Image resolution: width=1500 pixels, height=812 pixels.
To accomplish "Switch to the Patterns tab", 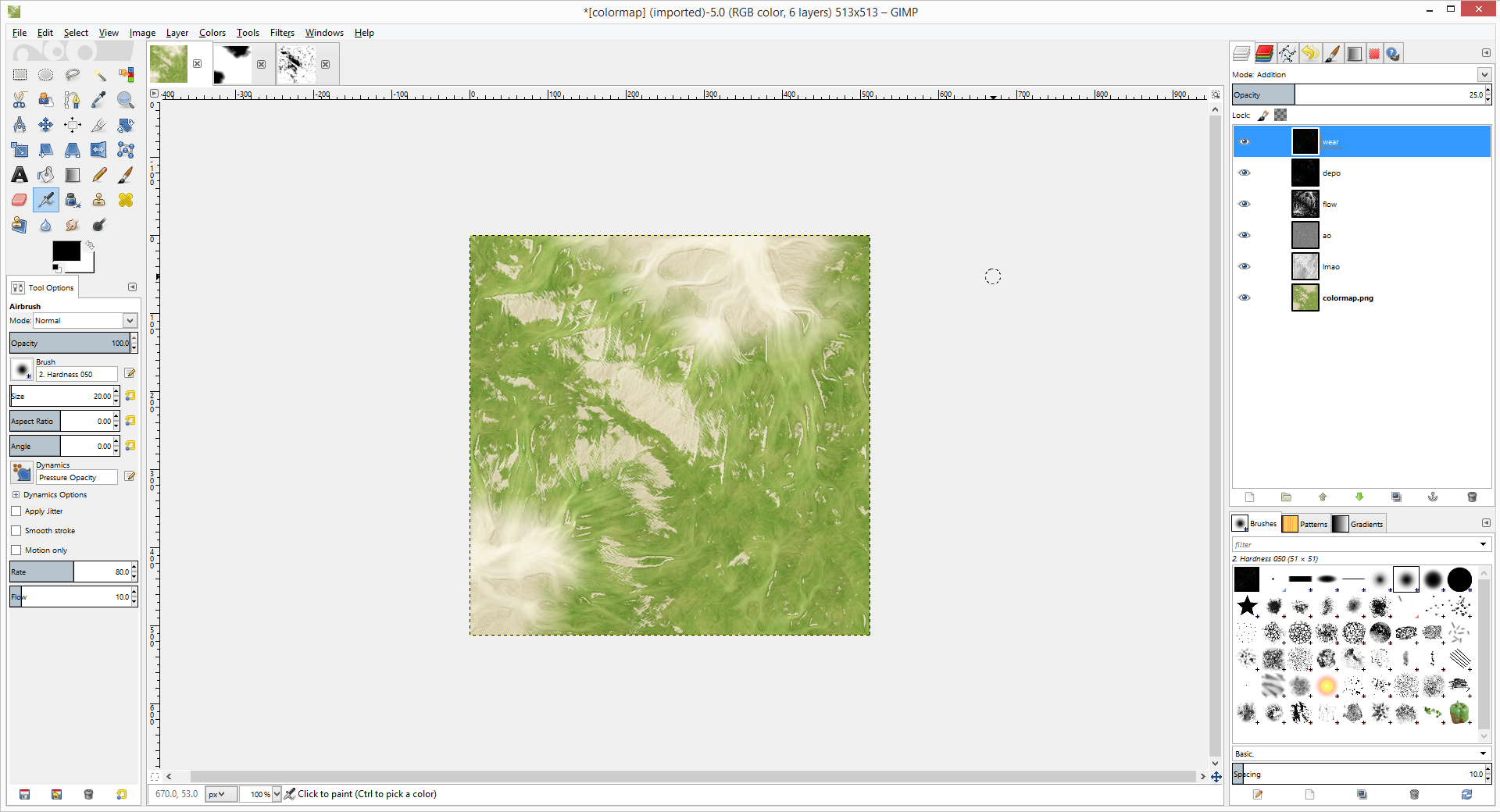I will (1305, 524).
